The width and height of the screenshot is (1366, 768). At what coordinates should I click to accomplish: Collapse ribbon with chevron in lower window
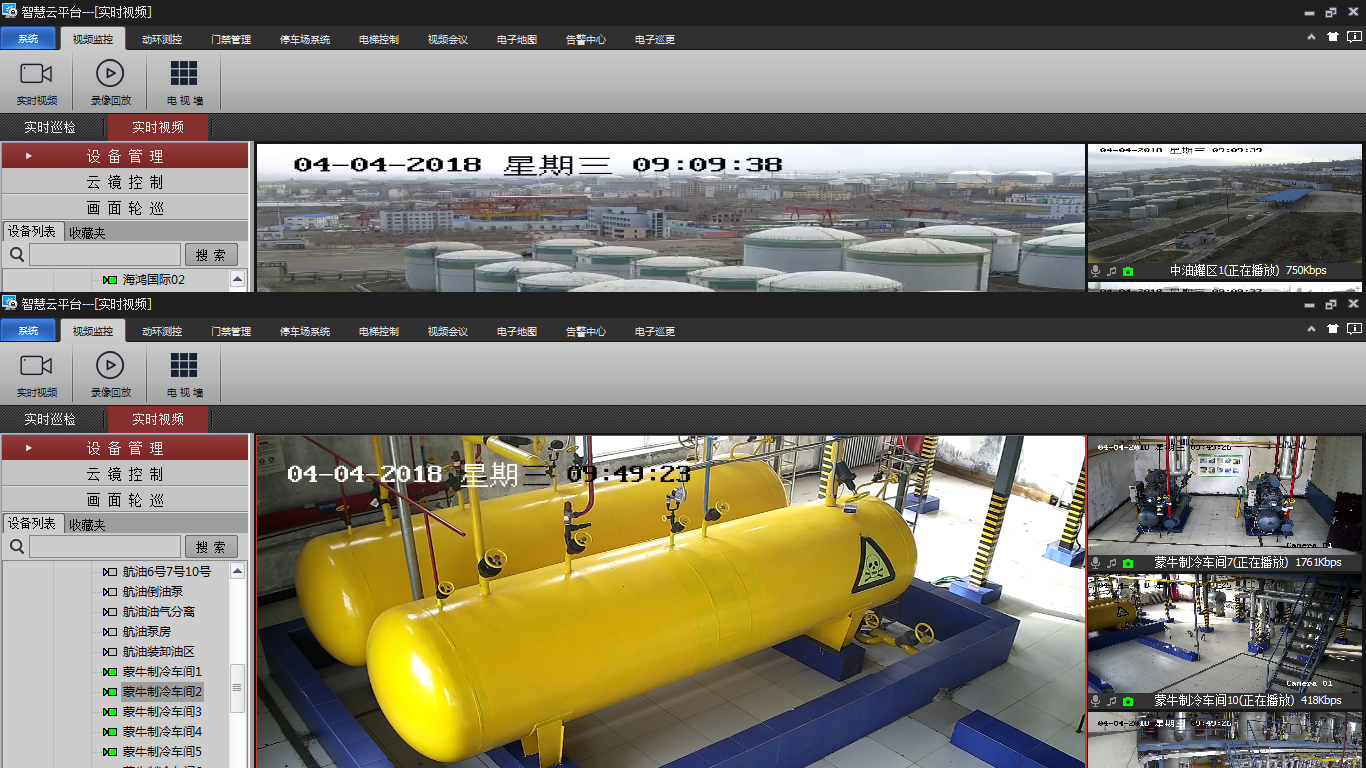[1311, 329]
